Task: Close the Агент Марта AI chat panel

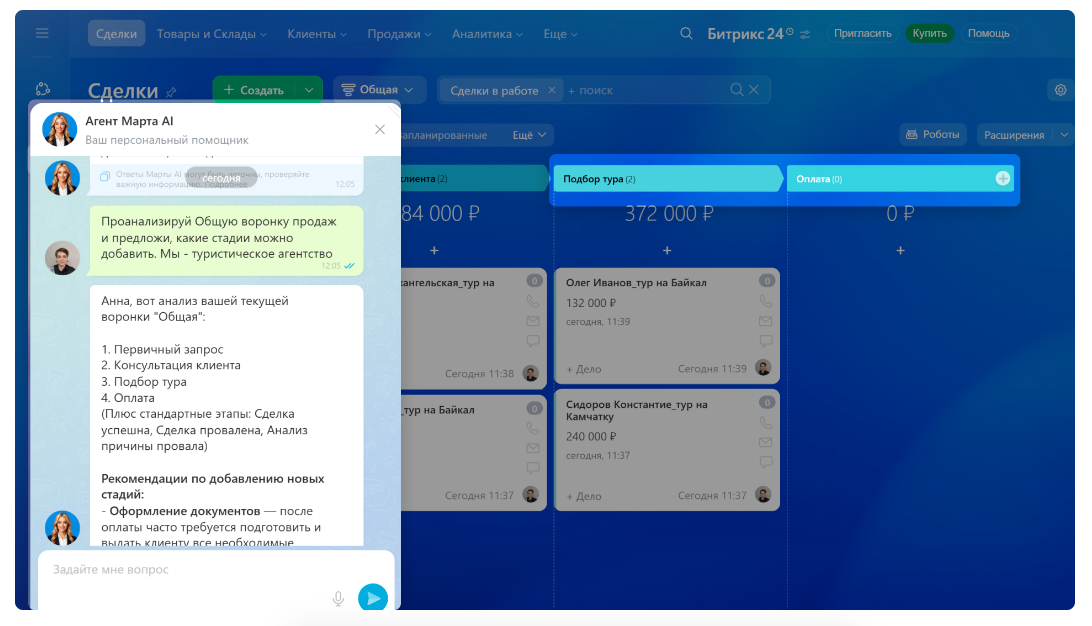Action: click(380, 129)
